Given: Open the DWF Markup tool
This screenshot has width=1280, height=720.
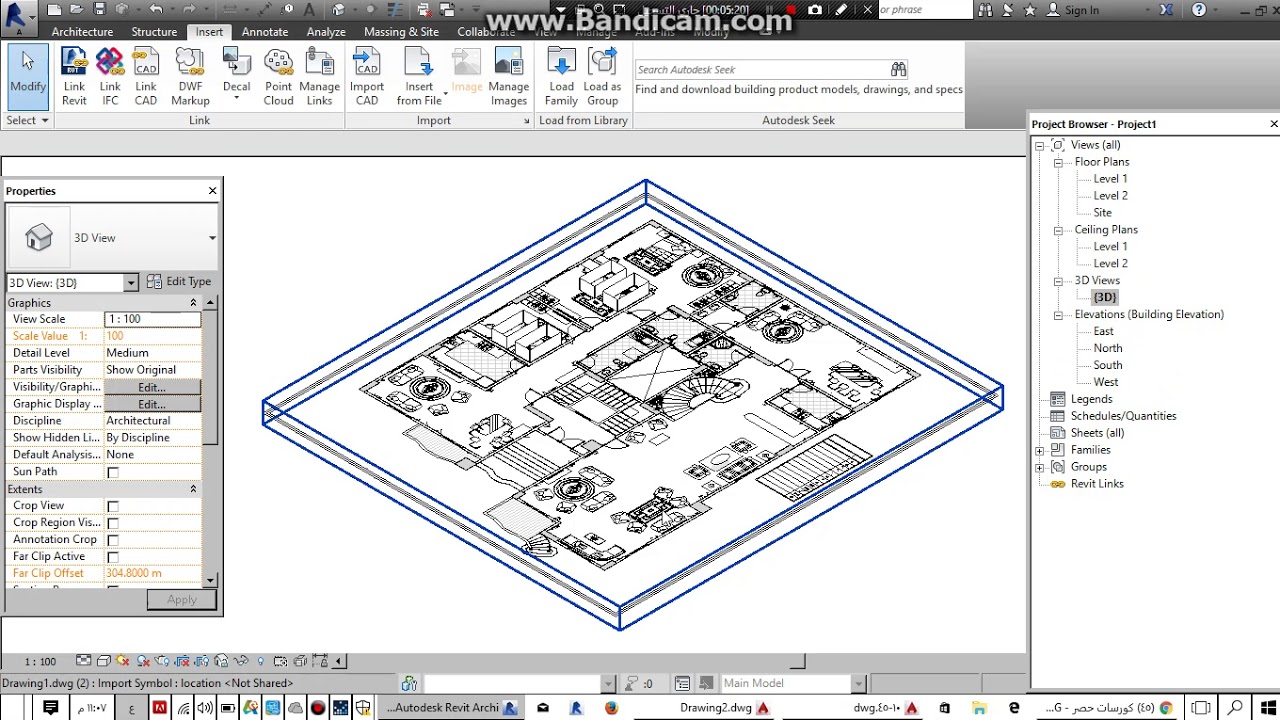Looking at the screenshot, I should 190,76.
